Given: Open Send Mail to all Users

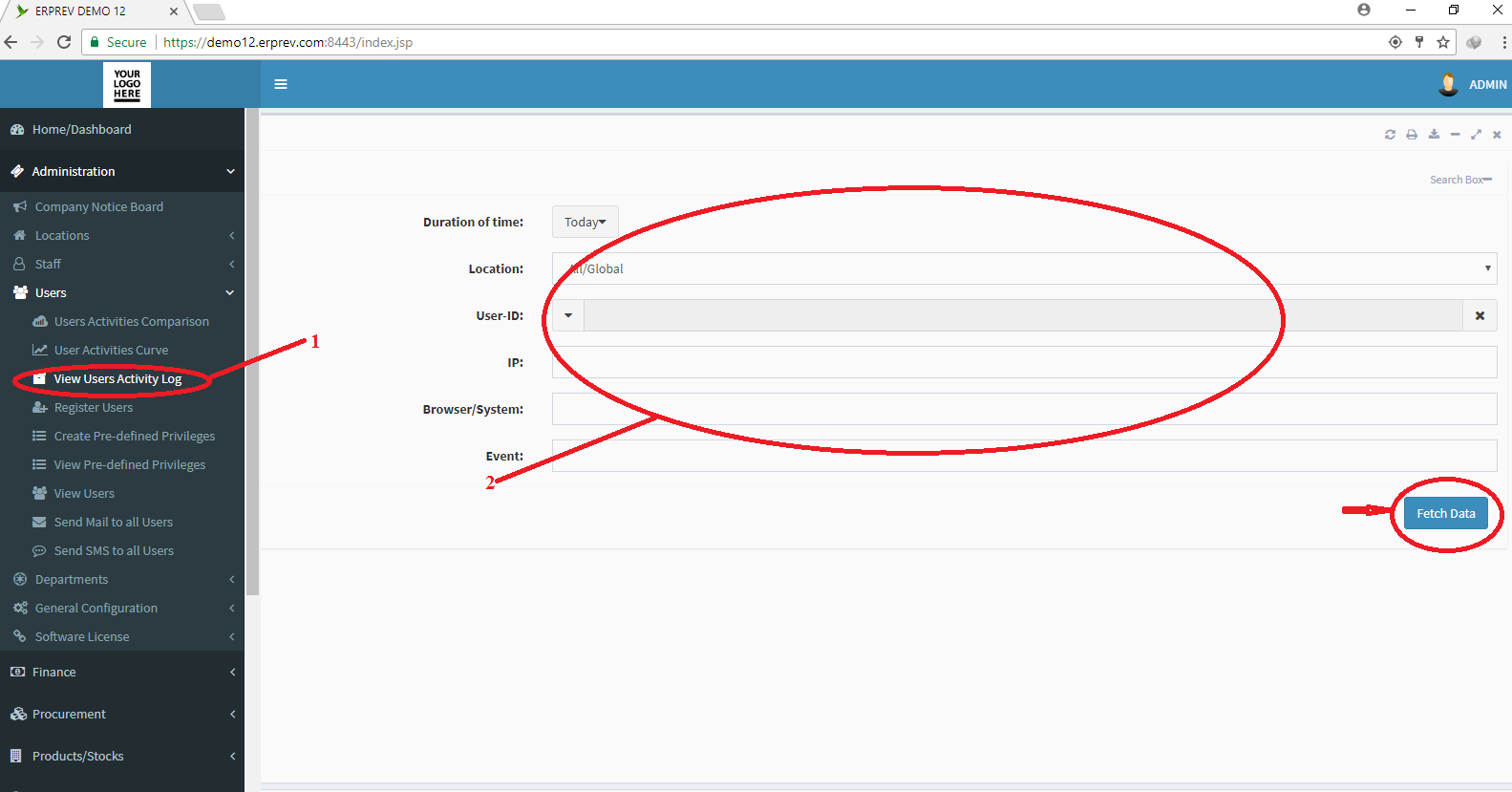Looking at the screenshot, I should pyautogui.click(x=114, y=522).
